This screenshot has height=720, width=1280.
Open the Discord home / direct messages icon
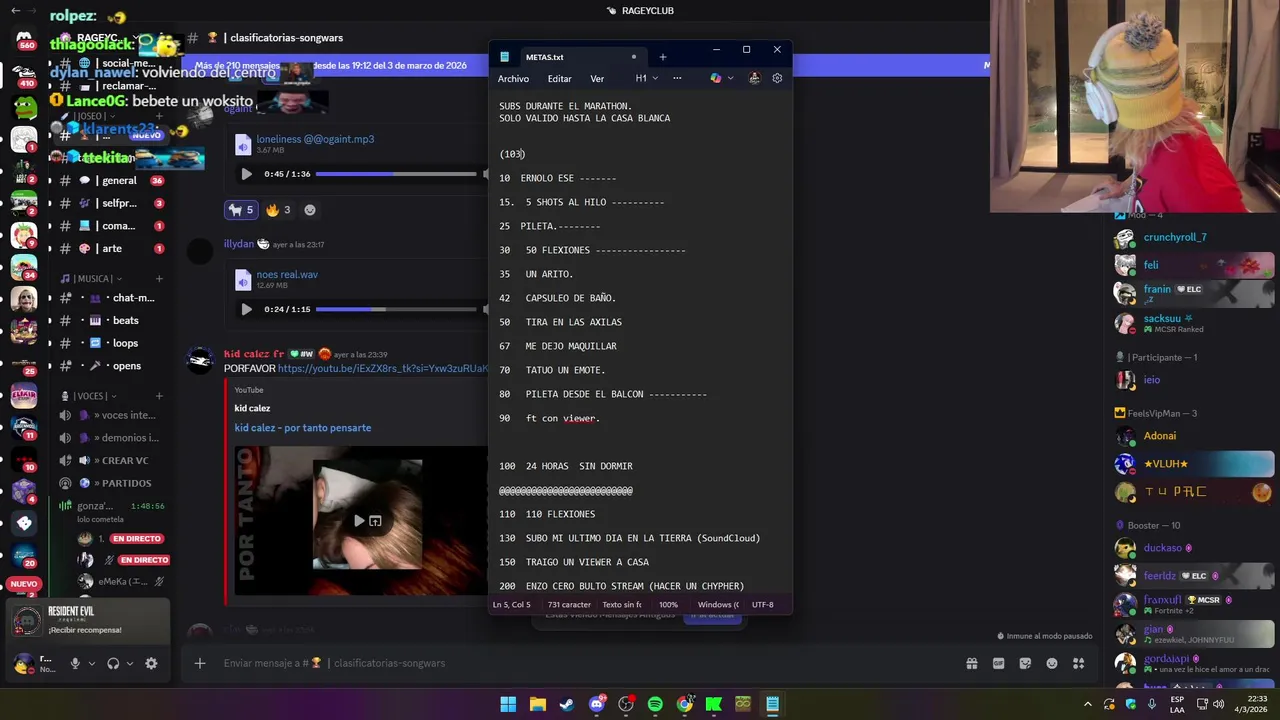click(24, 38)
